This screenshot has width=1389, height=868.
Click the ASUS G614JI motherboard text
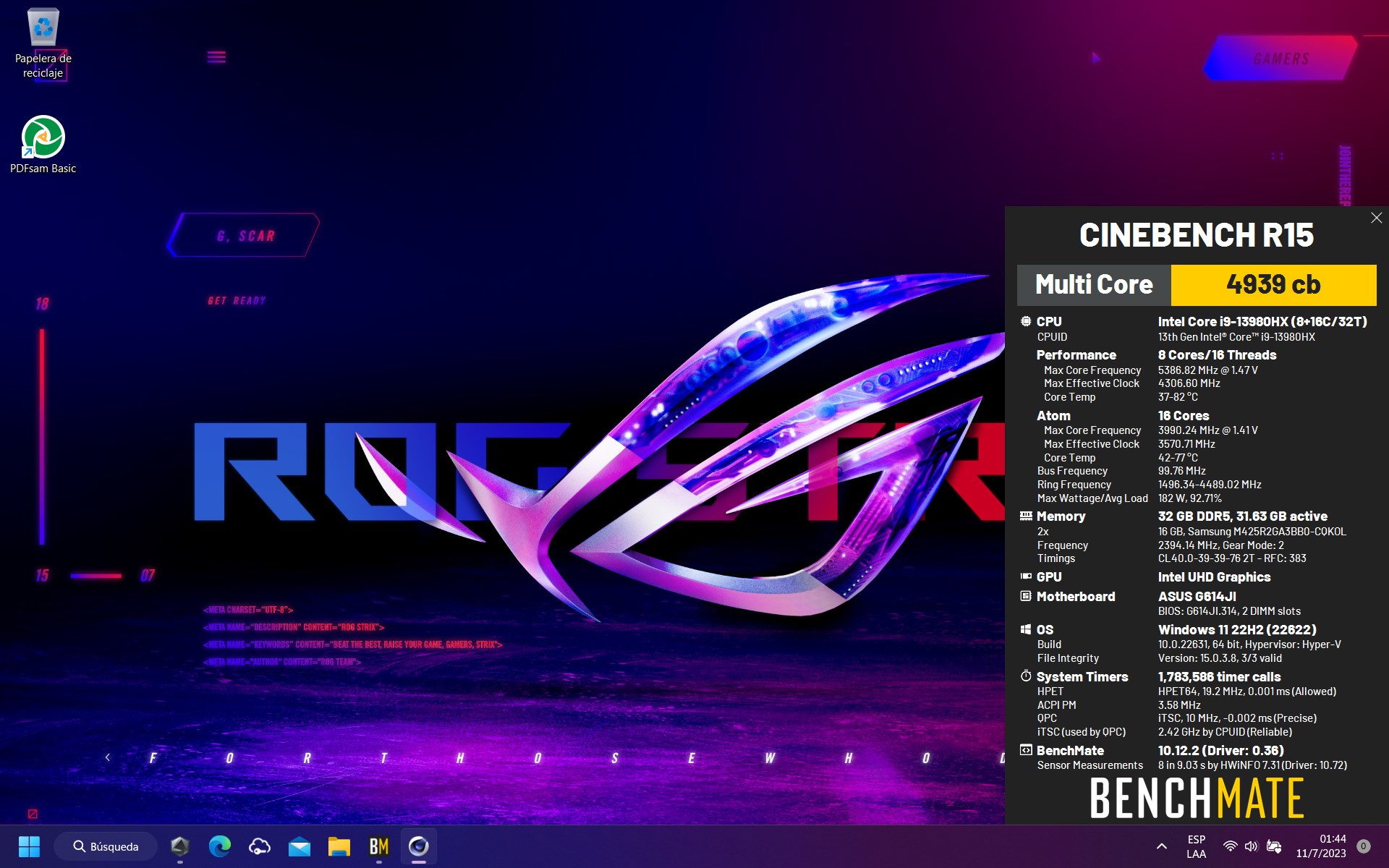(x=1197, y=597)
